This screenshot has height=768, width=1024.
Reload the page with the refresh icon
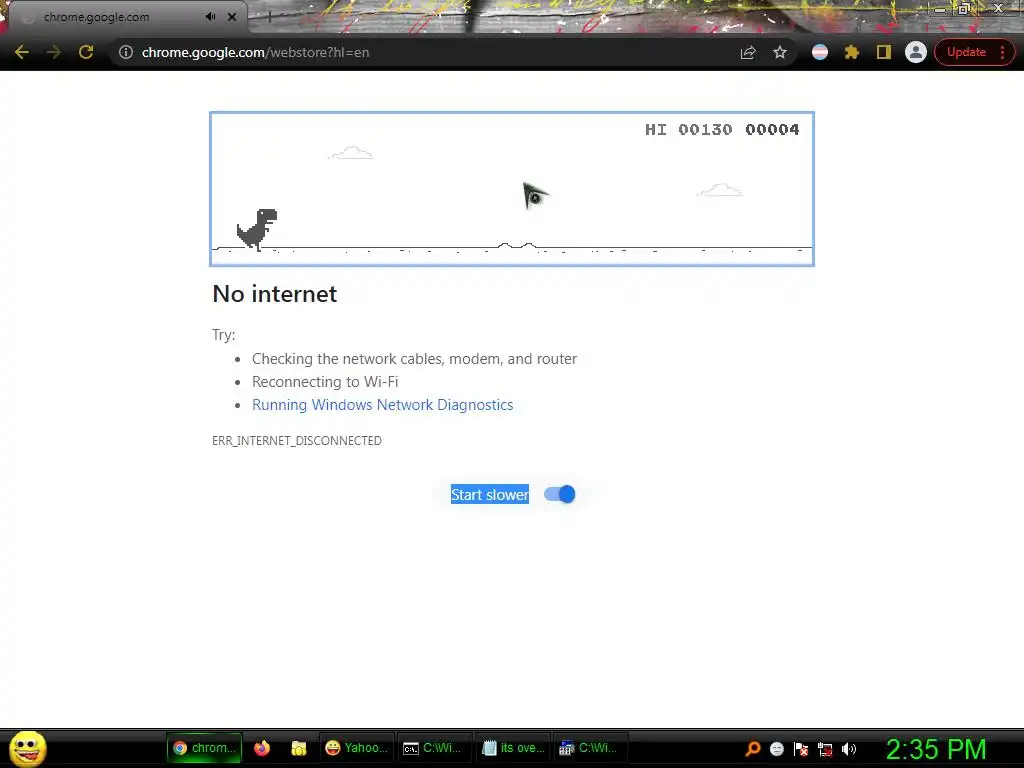[x=86, y=52]
